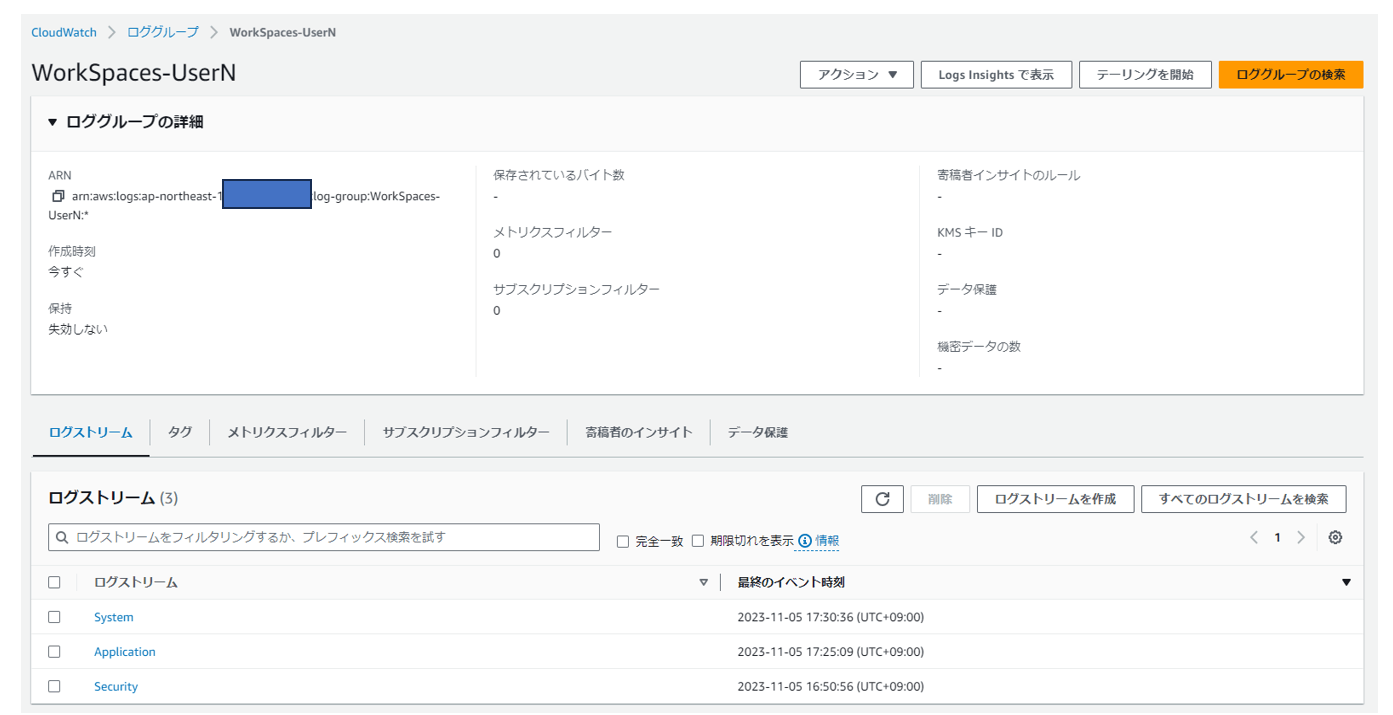
Task: Open the System log stream link
Action: click(114, 617)
